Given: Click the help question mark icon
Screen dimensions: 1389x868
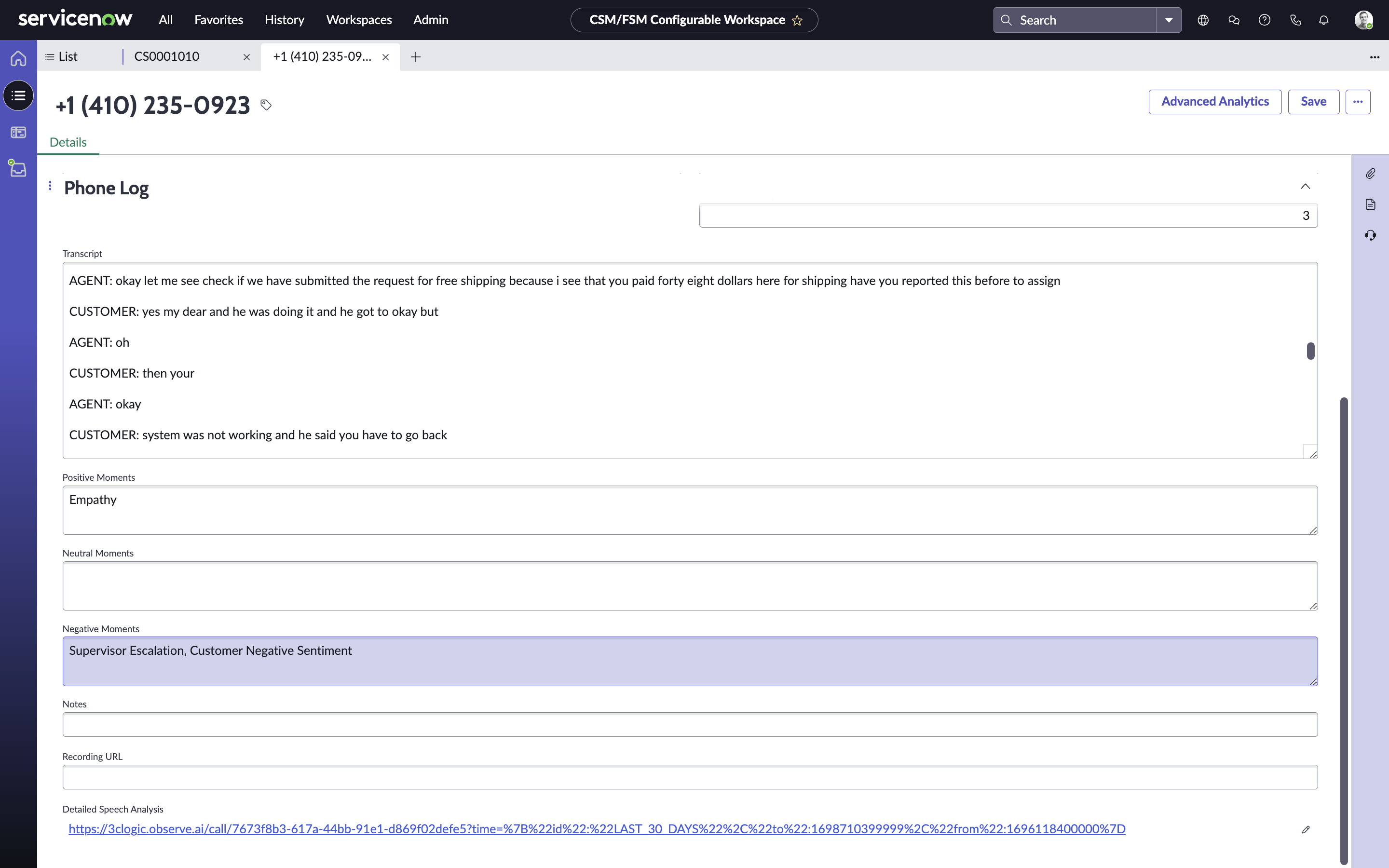Looking at the screenshot, I should (x=1265, y=20).
